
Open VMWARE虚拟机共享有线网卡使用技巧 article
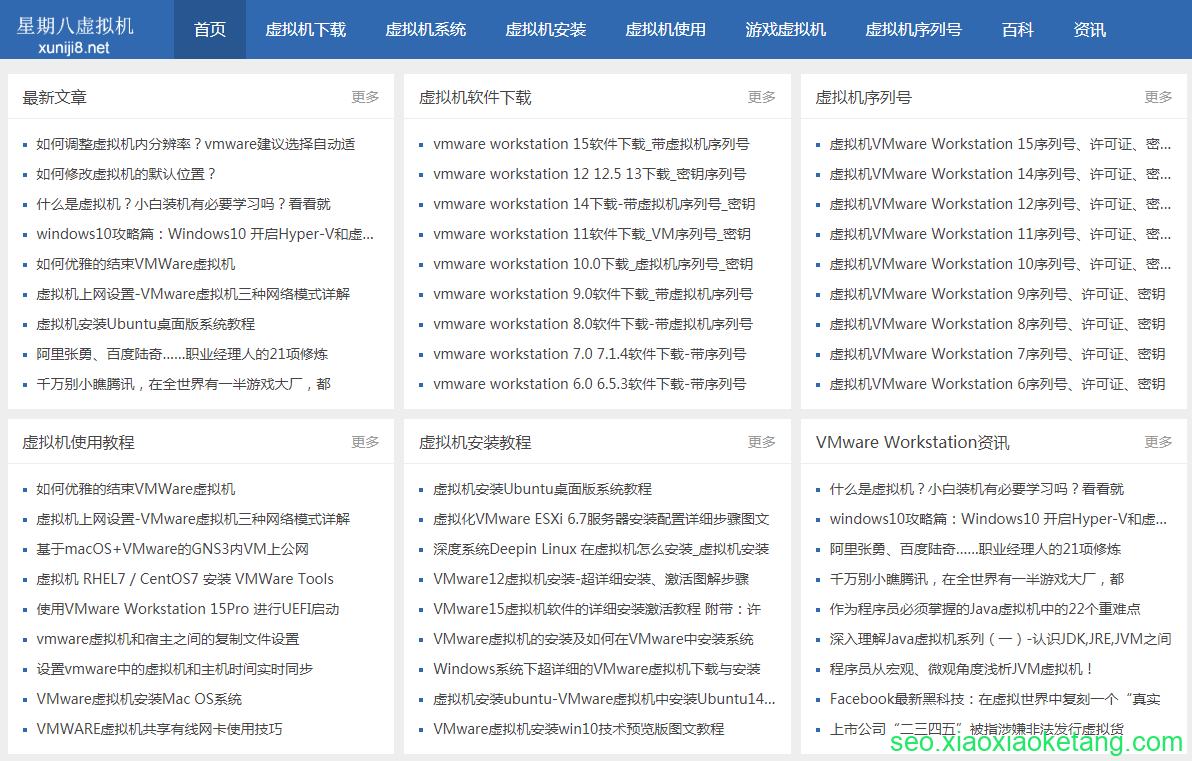(x=159, y=729)
